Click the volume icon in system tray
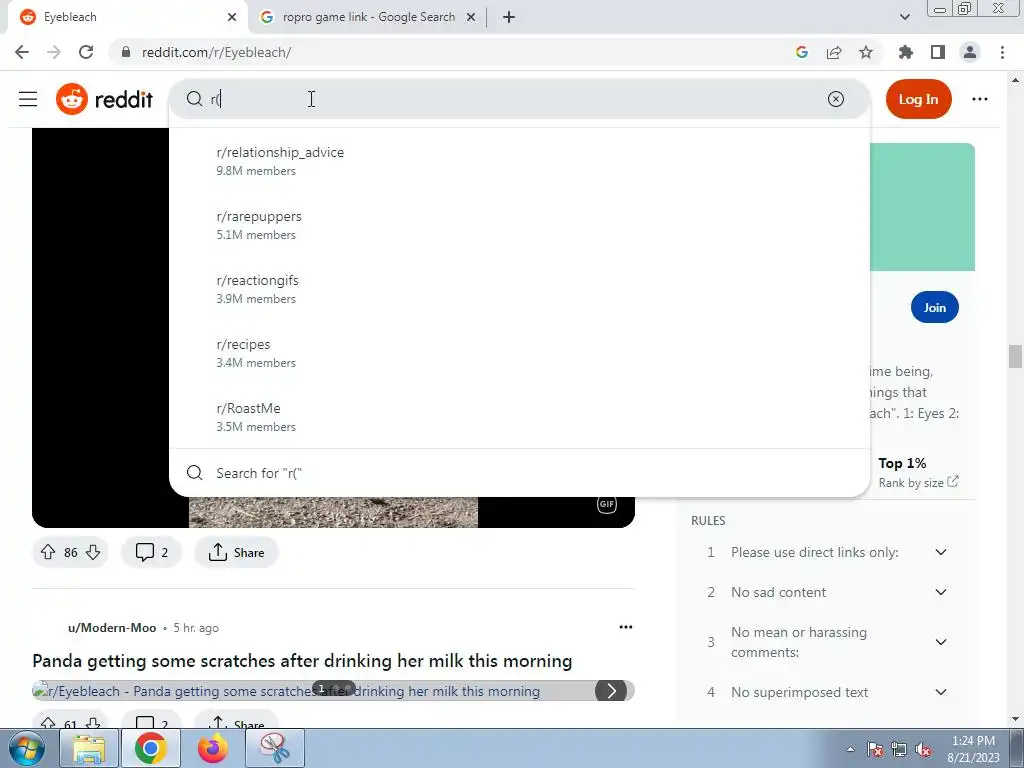The height and width of the screenshot is (768, 1024). coord(923,750)
